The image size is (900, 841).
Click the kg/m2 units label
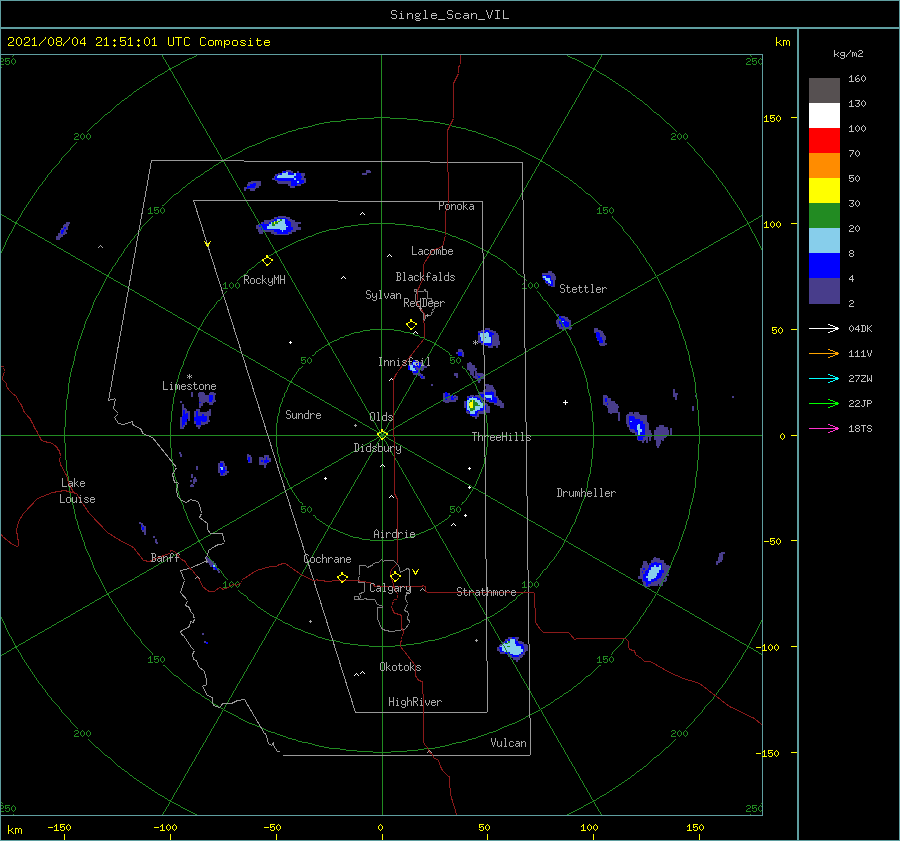point(848,54)
